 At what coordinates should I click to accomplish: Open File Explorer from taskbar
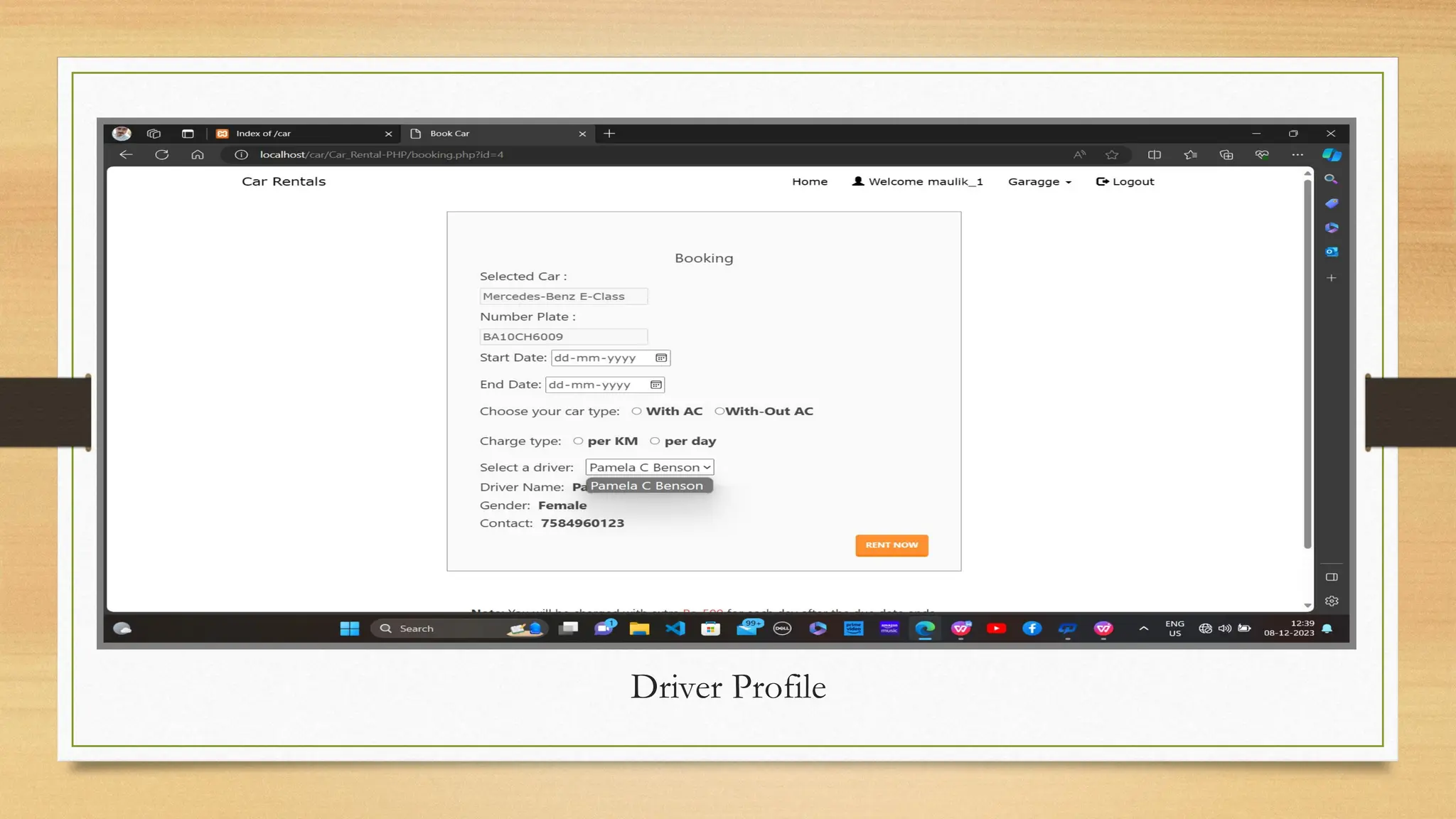pyautogui.click(x=639, y=628)
